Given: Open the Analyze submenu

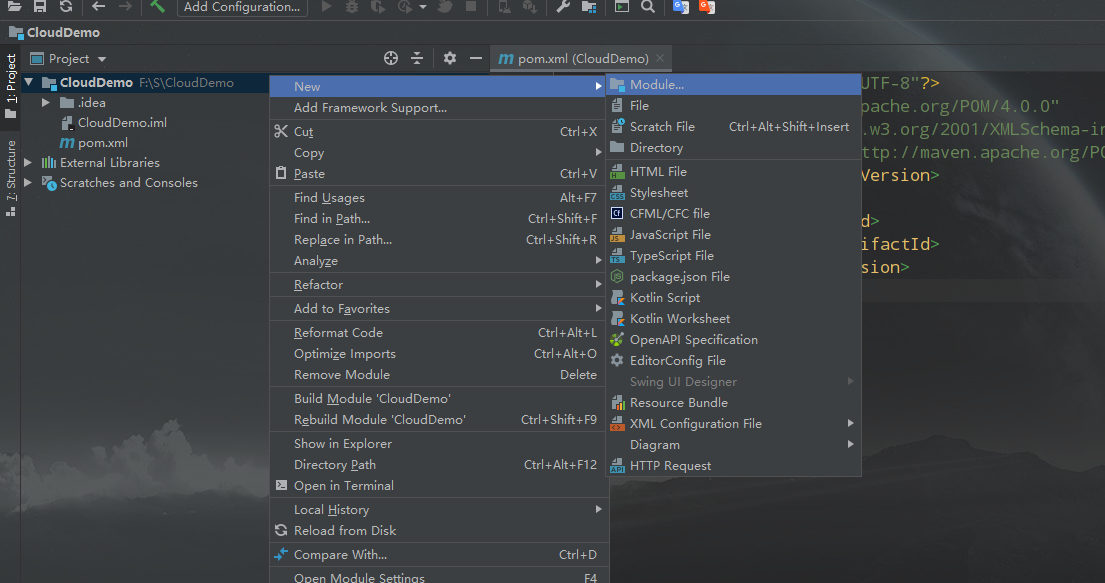Looking at the screenshot, I should coord(438,261).
